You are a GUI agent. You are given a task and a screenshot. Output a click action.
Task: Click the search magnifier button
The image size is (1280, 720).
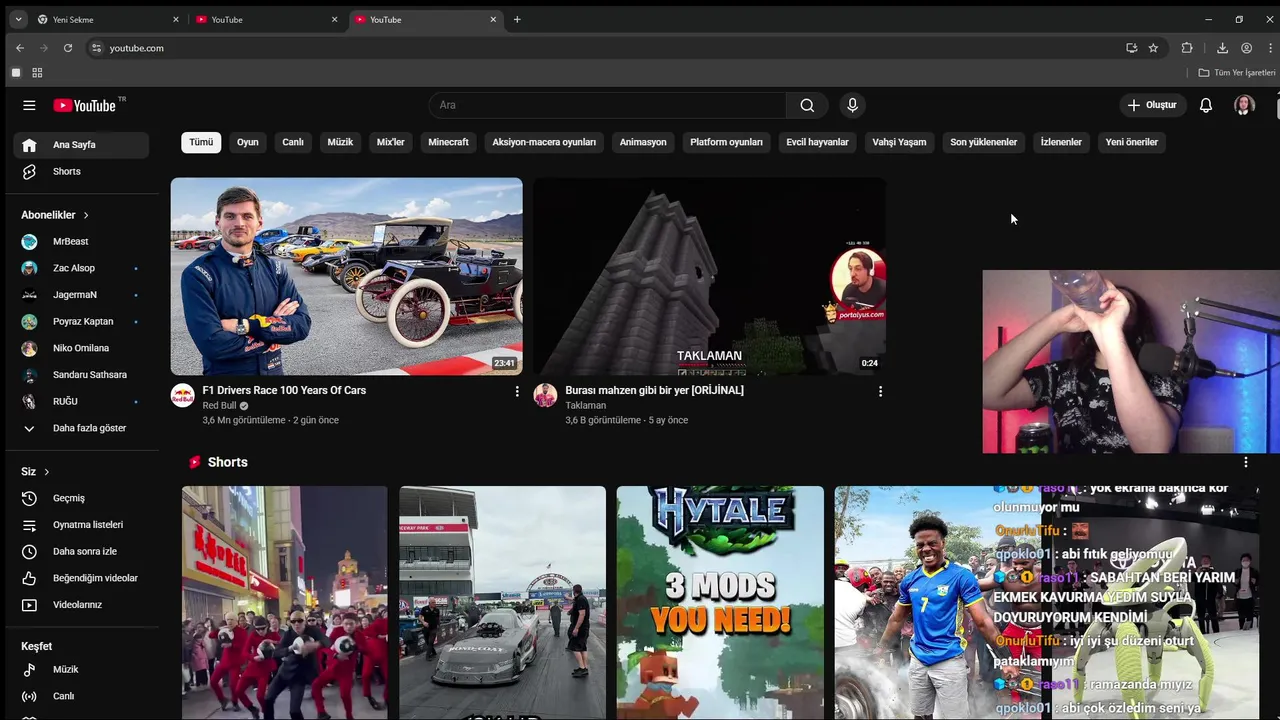click(807, 105)
